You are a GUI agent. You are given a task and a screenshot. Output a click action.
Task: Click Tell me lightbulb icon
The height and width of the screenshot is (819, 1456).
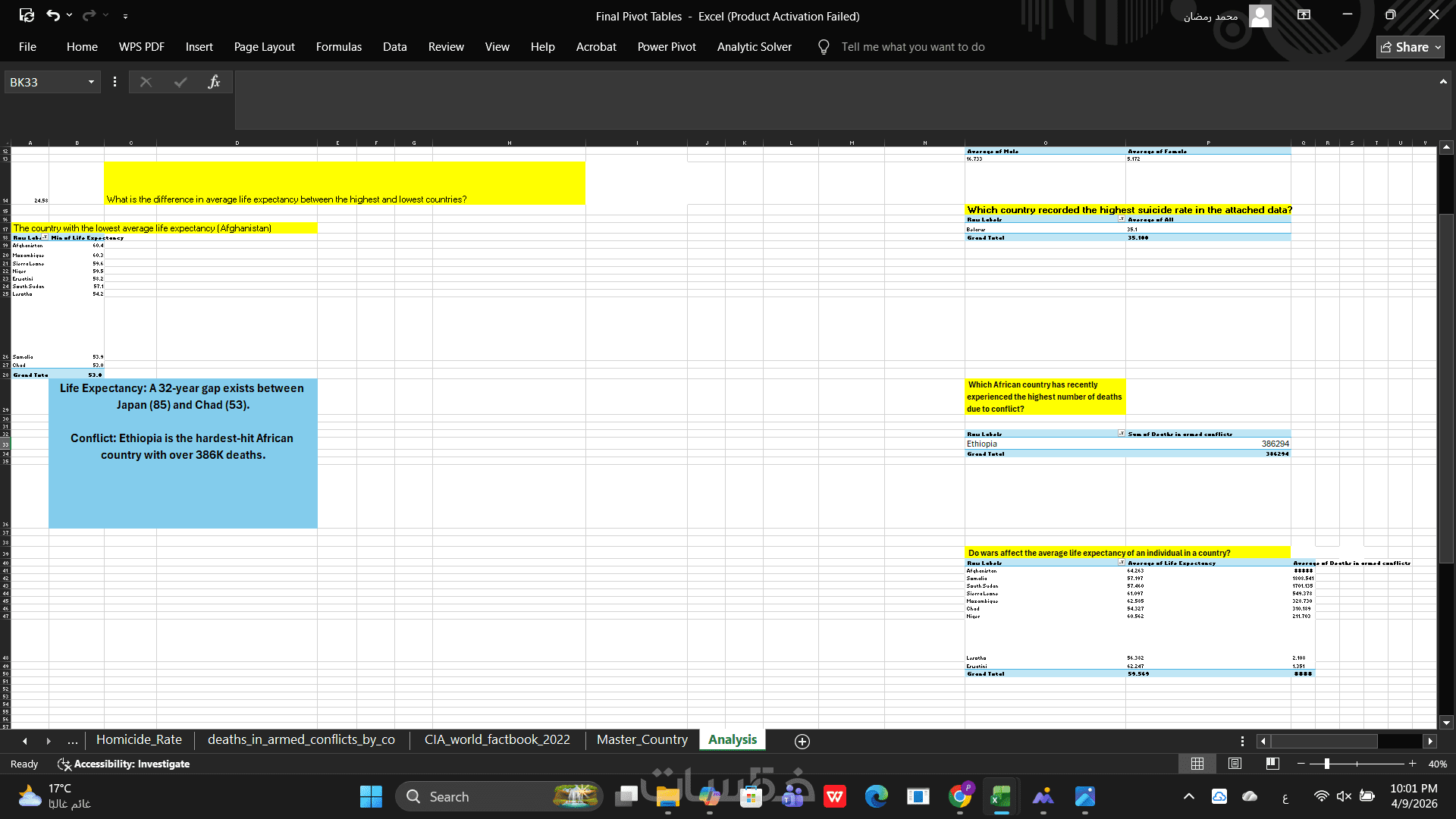(824, 47)
